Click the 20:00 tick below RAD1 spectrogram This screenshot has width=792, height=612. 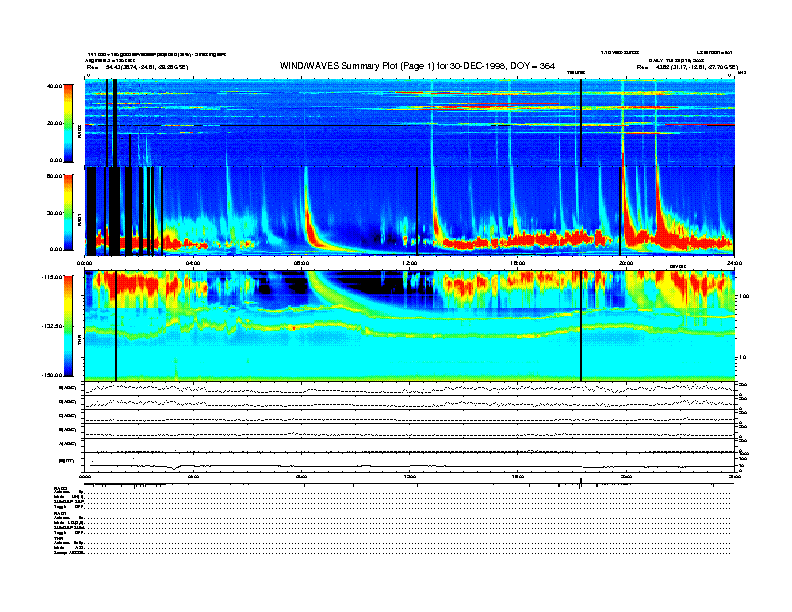point(626,263)
